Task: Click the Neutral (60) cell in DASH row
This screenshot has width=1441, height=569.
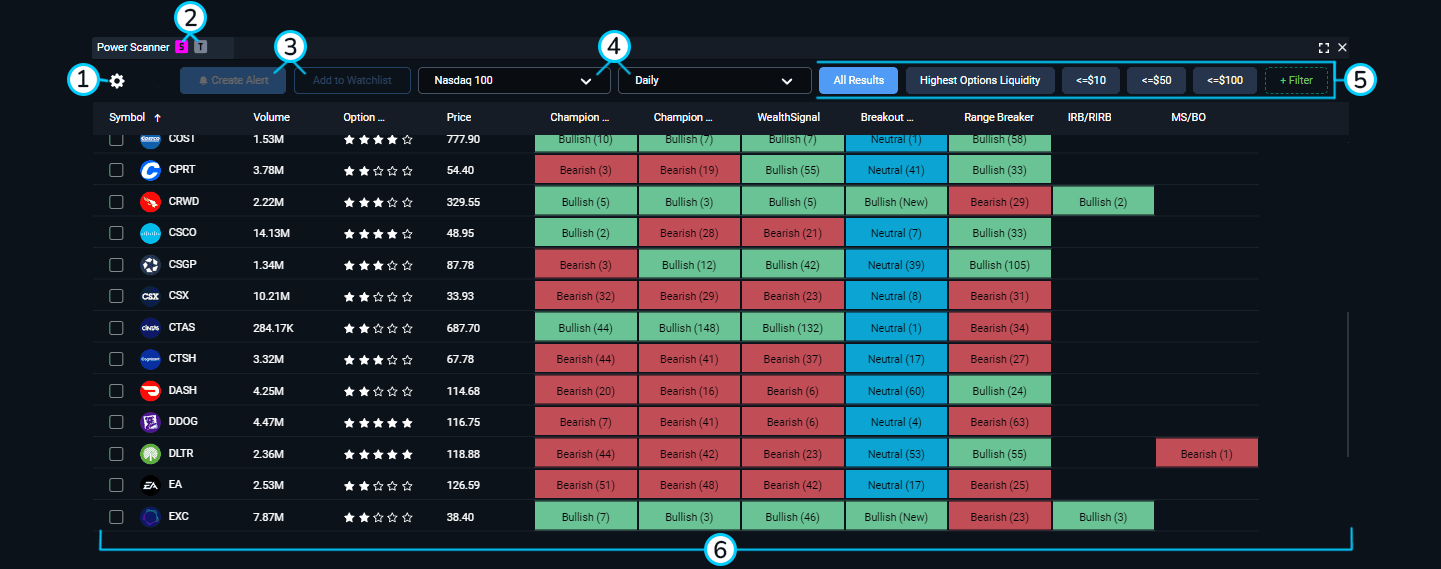Action: (x=896, y=391)
